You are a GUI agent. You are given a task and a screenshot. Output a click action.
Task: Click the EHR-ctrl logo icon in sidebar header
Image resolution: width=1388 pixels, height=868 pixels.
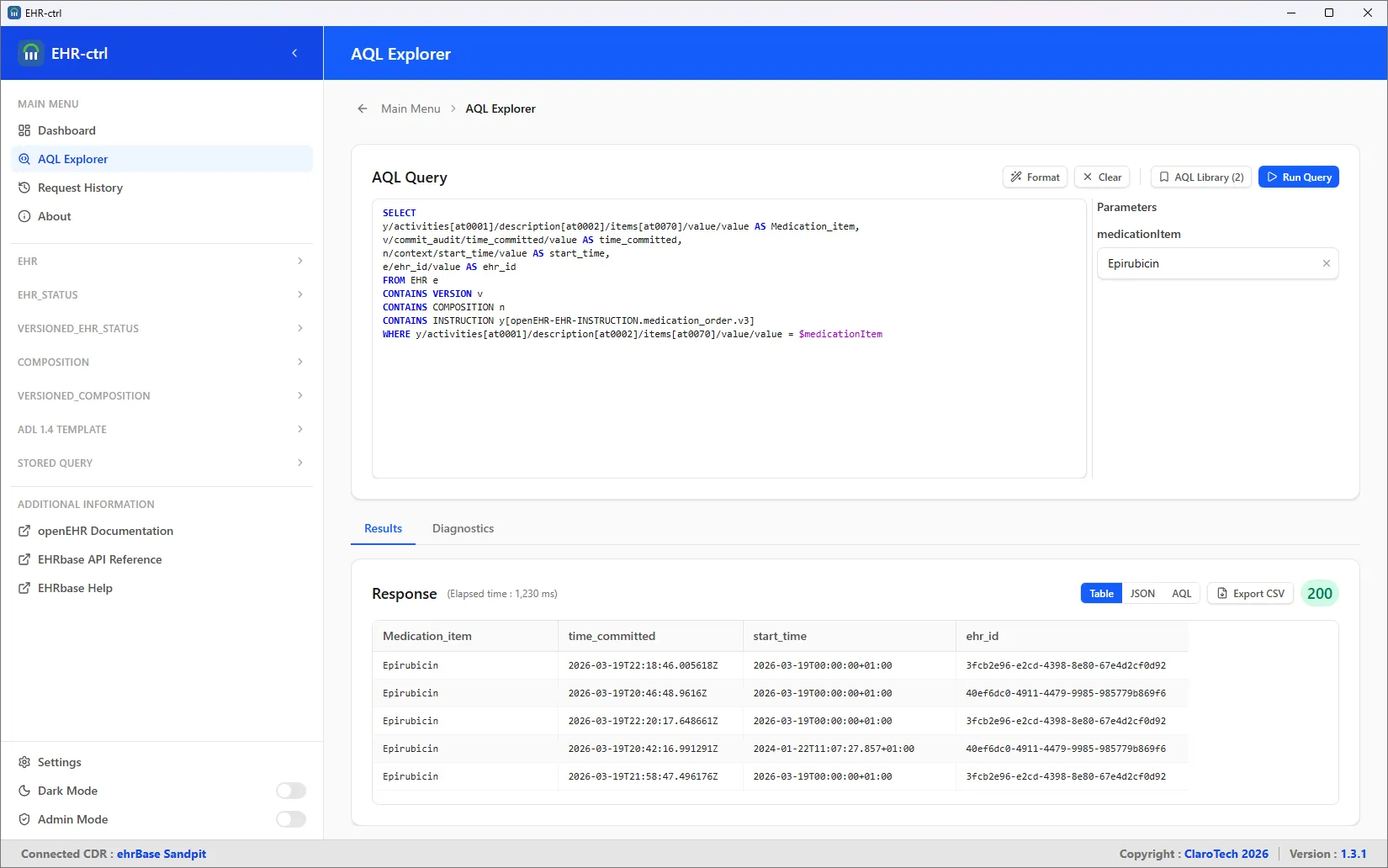pos(31,53)
